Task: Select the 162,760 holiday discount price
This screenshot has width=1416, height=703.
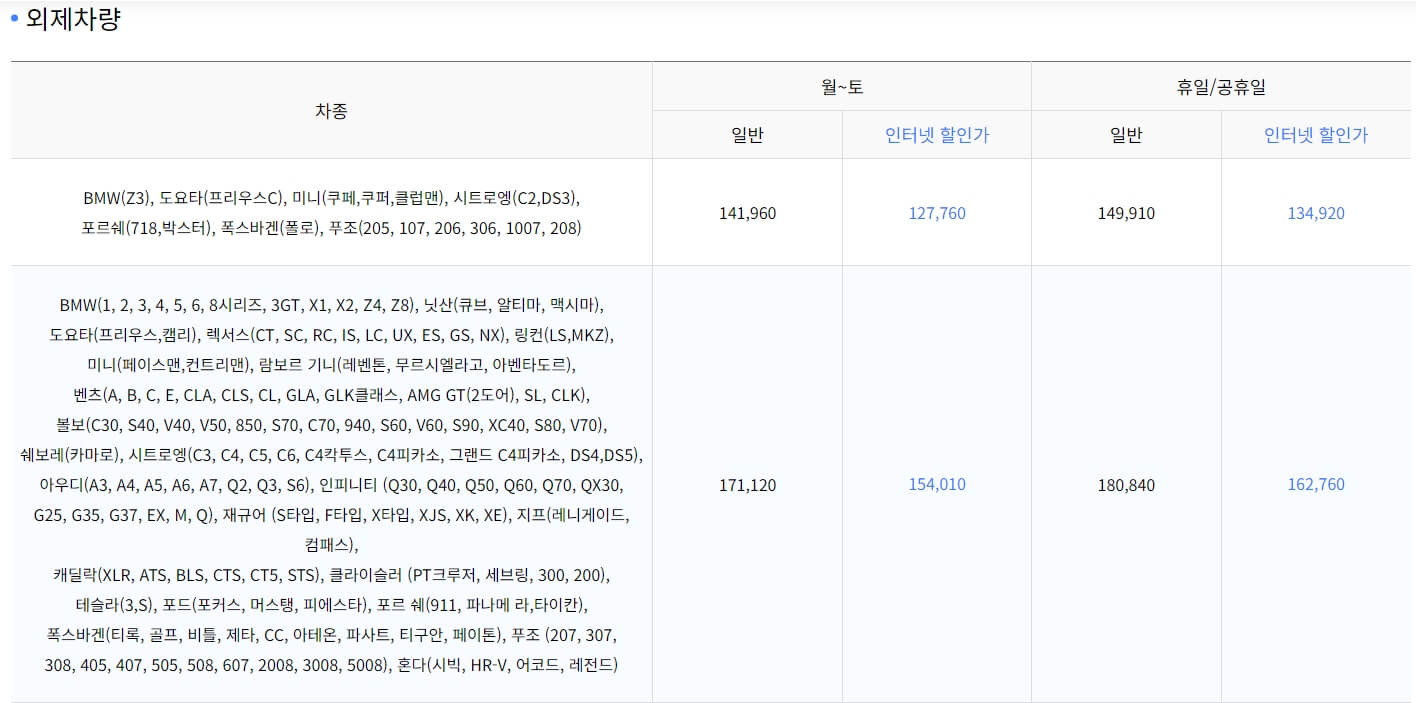Action: click(1316, 484)
